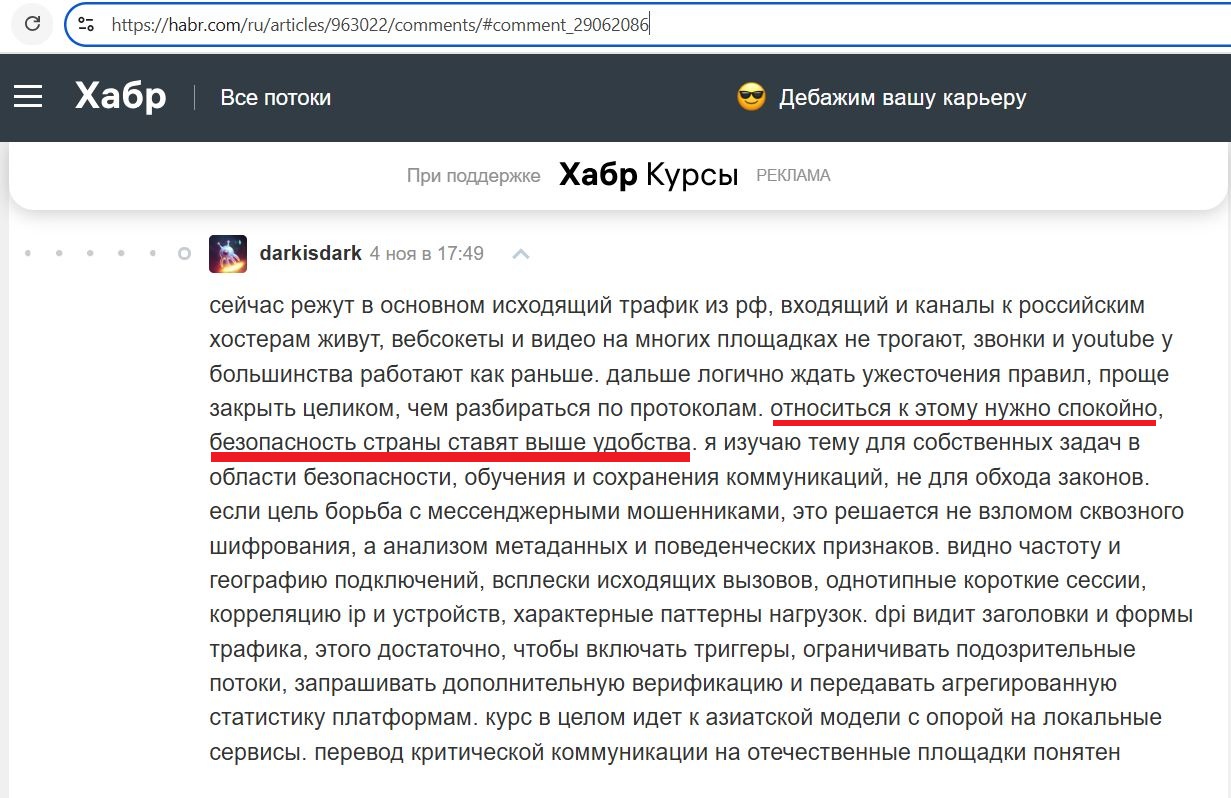Image resolution: width=1231 pixels, height=798 pixels.
Task: Click underlined phrase относиться к этому нужно спокойно
Action: pyautogui.click(x=963, y=408)
